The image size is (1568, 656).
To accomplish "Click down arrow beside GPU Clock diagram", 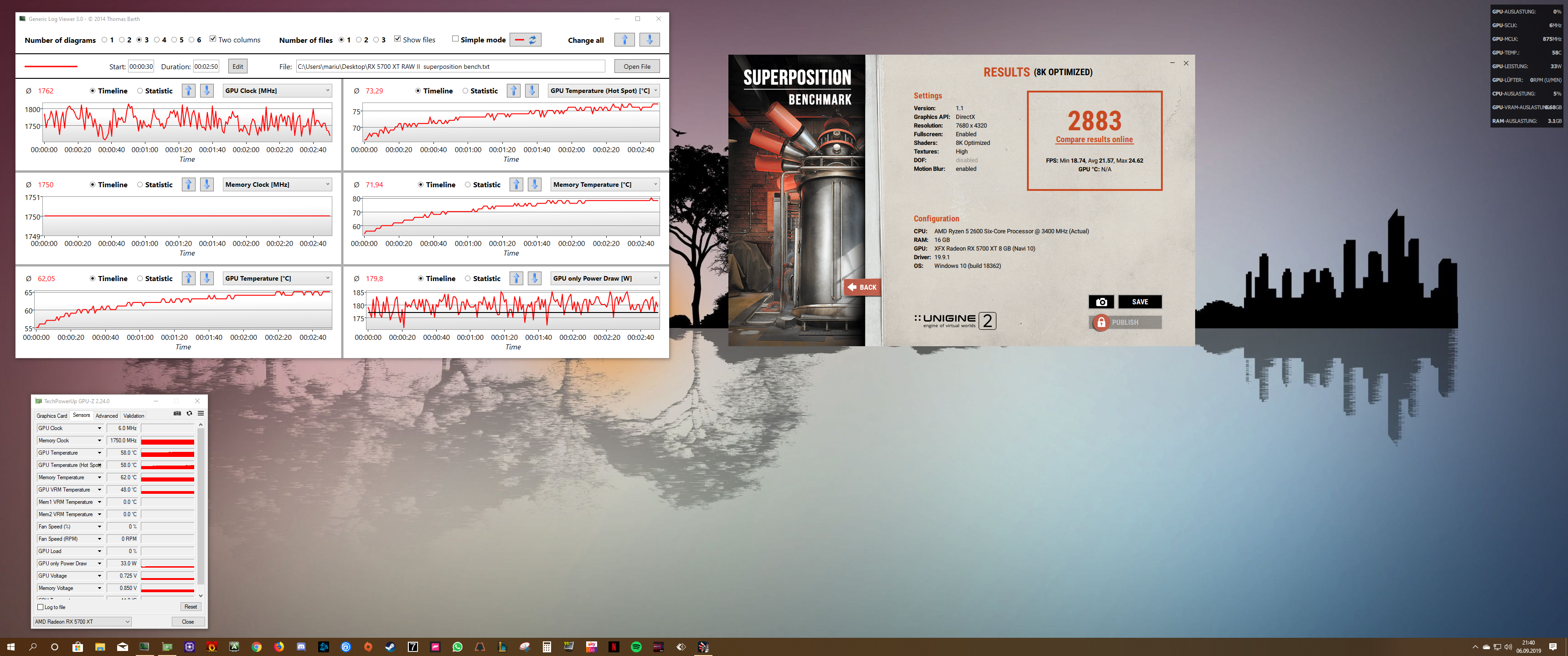I will point(207,91).
